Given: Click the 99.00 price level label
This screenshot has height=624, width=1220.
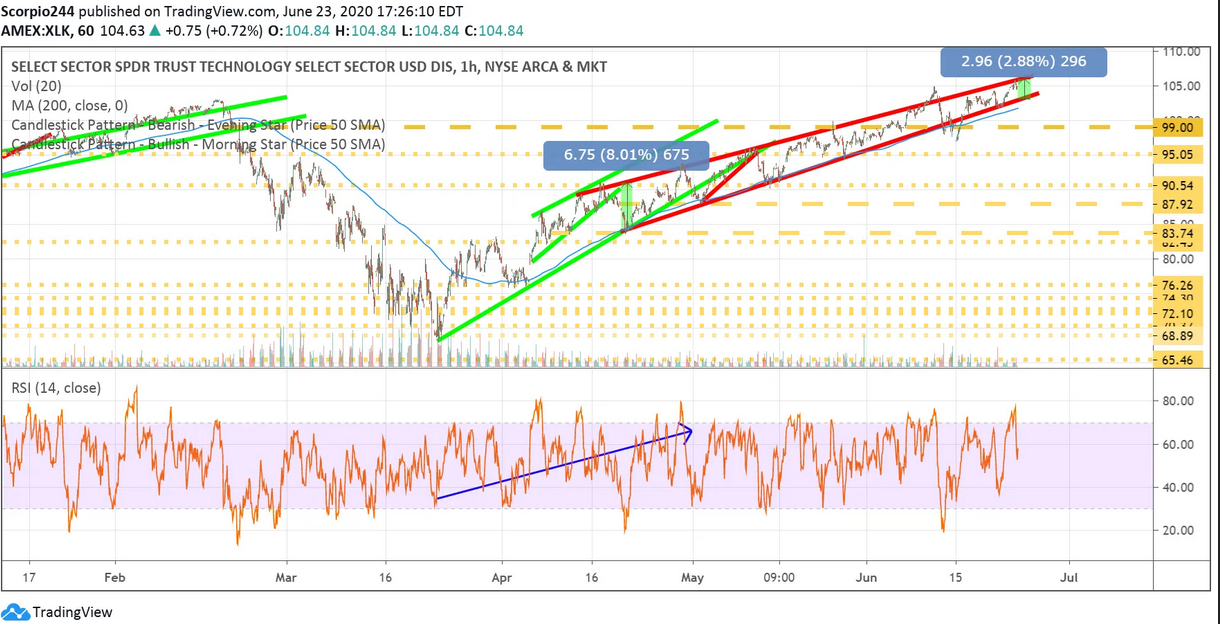Looking at the screenshot, I should (x=1177, y=128).
